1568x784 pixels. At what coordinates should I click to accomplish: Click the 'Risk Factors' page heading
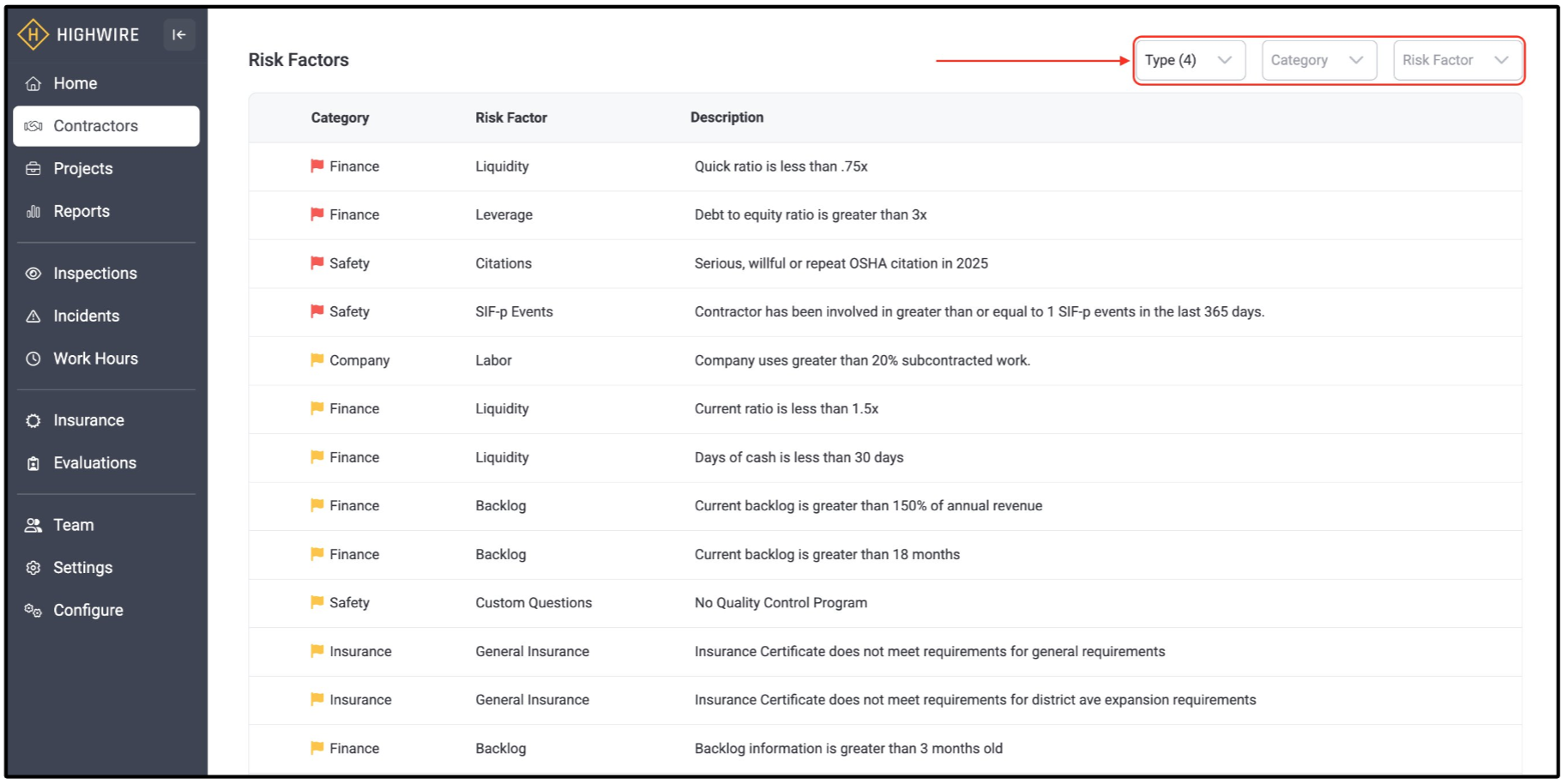299,60
